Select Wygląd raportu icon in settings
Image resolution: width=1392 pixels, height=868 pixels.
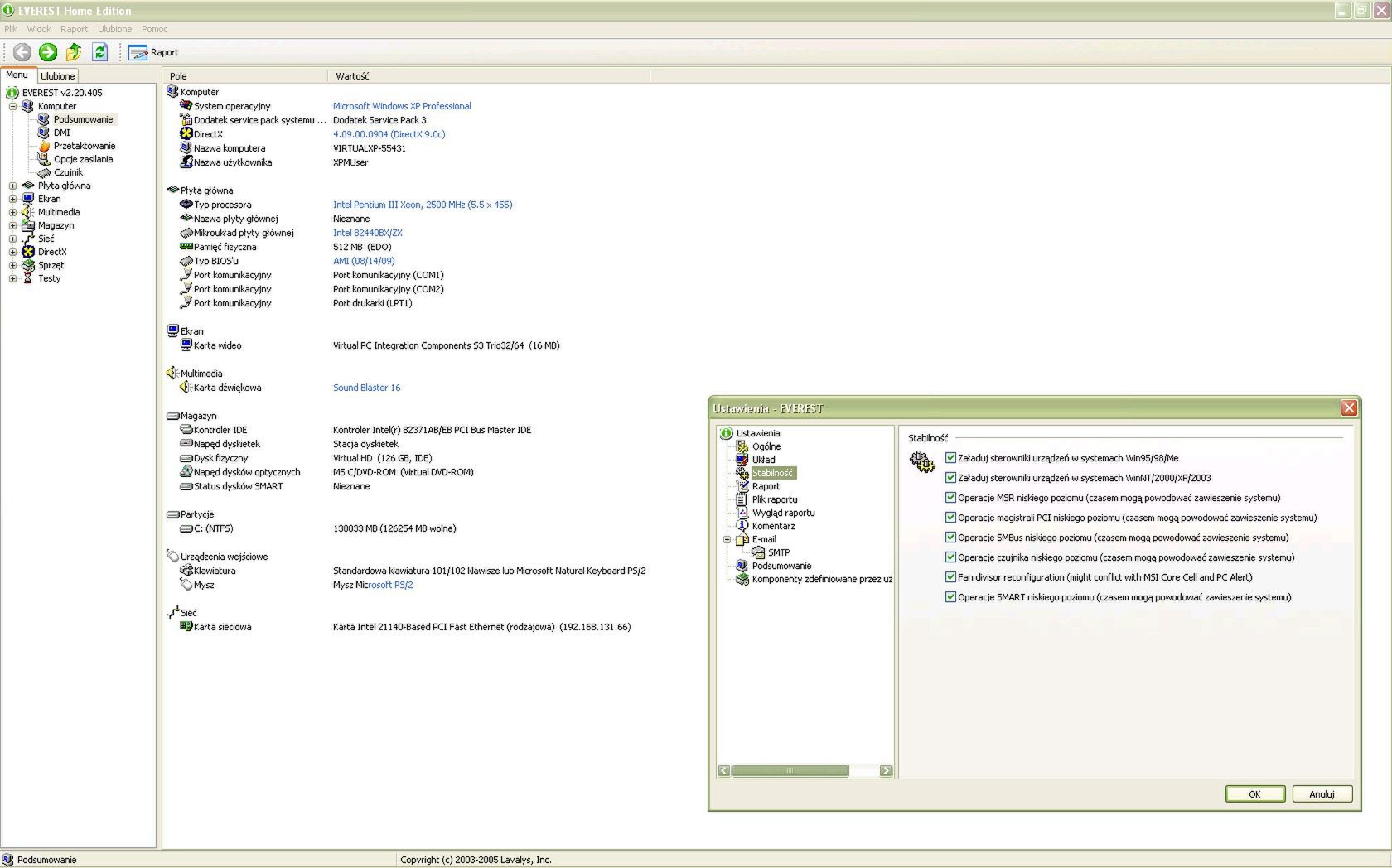(x=742, y=513)
